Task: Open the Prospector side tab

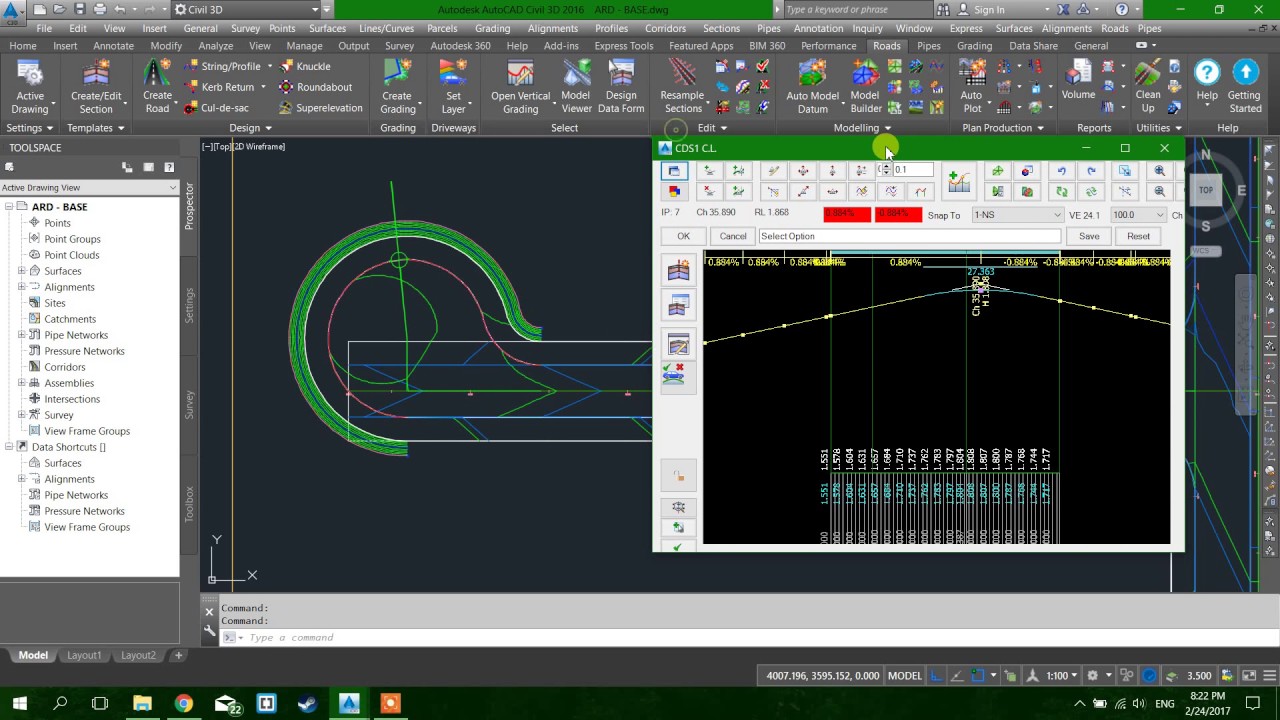Action: tap(189, 207)
